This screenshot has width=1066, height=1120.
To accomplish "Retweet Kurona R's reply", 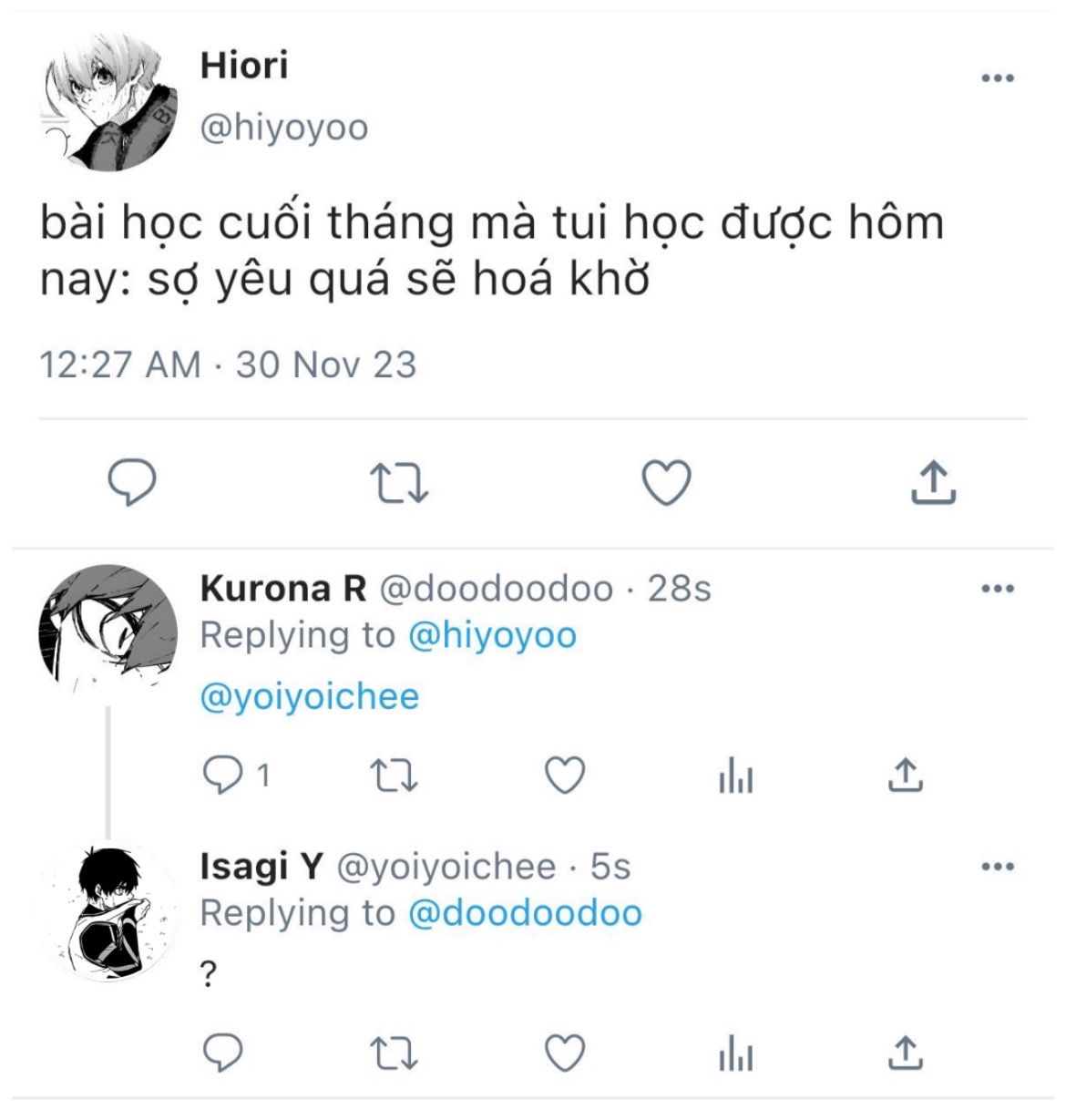I will pos(395,776).
